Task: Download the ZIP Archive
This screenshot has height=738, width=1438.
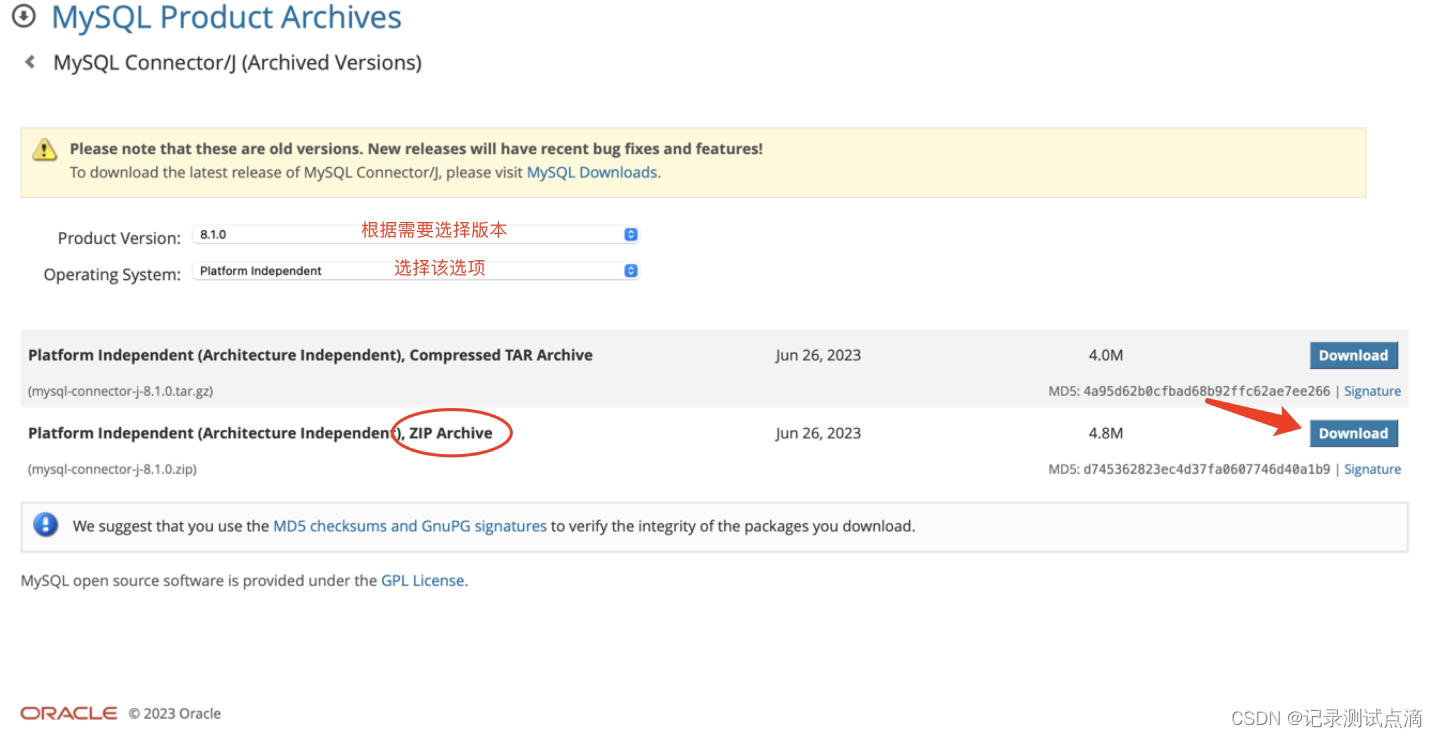Action: (1353, 433)
